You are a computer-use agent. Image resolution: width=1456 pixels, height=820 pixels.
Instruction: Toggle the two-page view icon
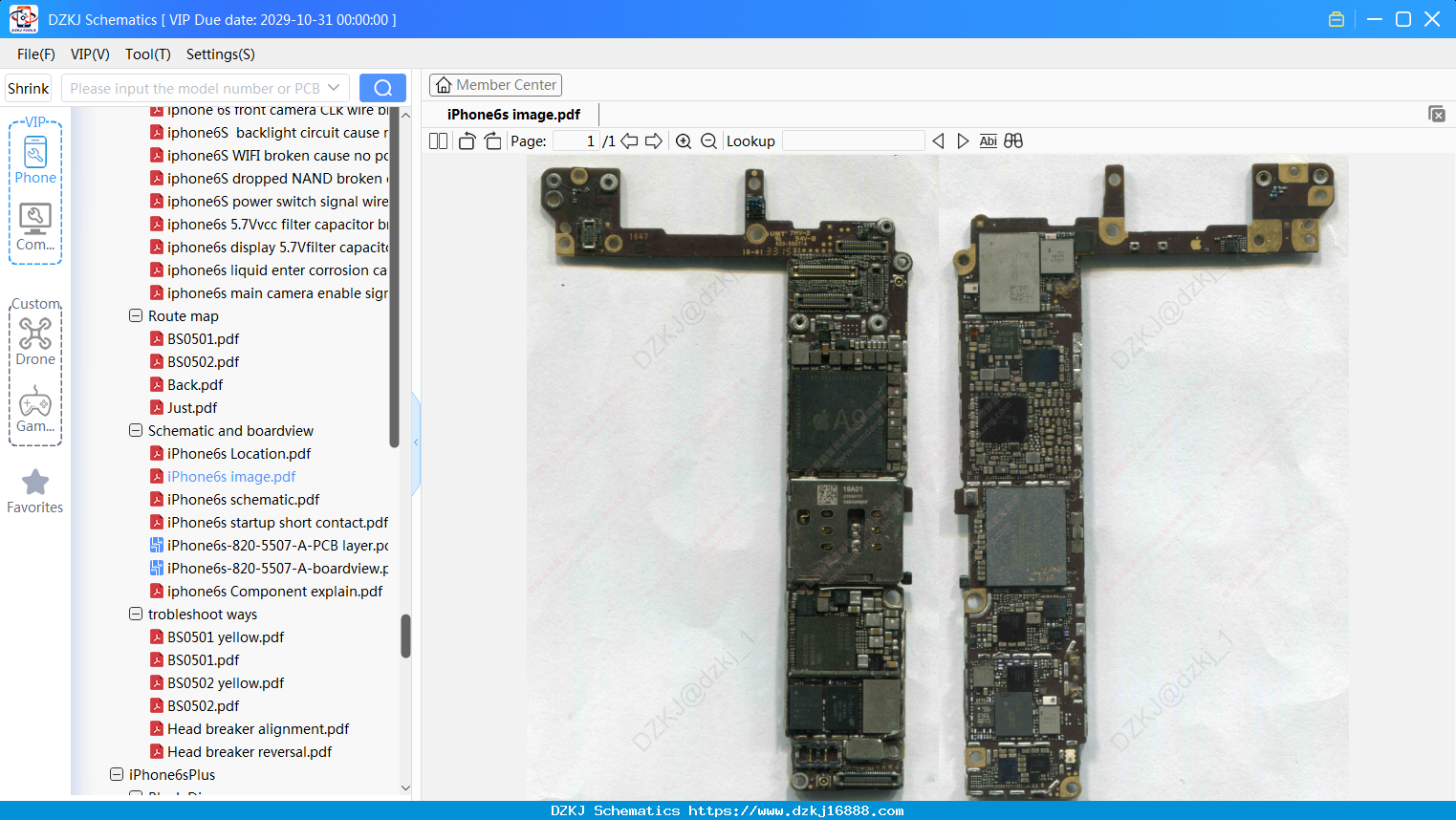point(438,140)
